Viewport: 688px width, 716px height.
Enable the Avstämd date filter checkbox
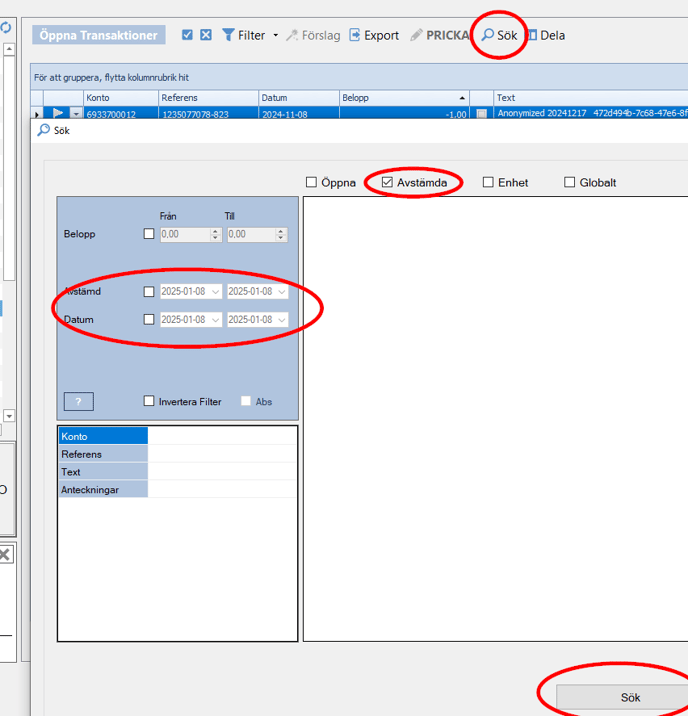[149, 291]
